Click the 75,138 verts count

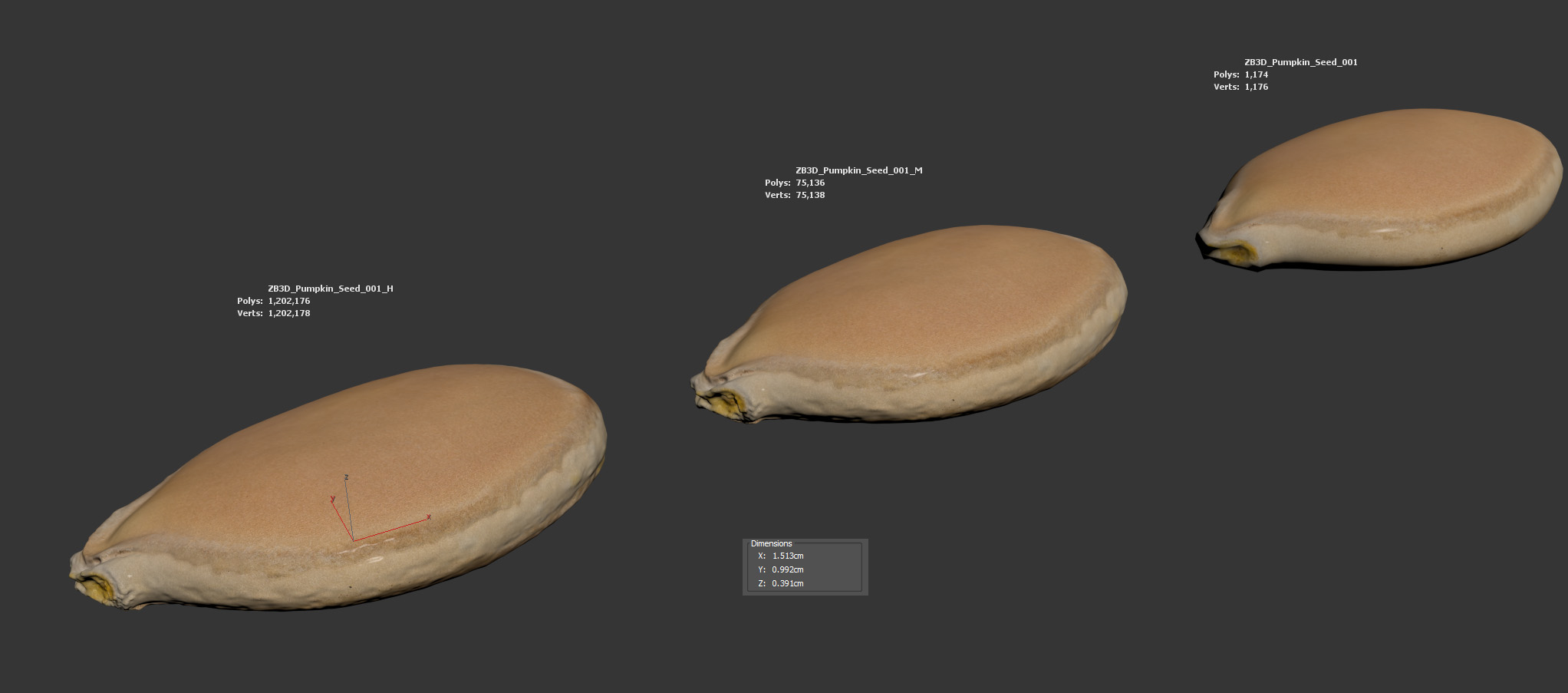pyautogui.click(x=810, y=195)
